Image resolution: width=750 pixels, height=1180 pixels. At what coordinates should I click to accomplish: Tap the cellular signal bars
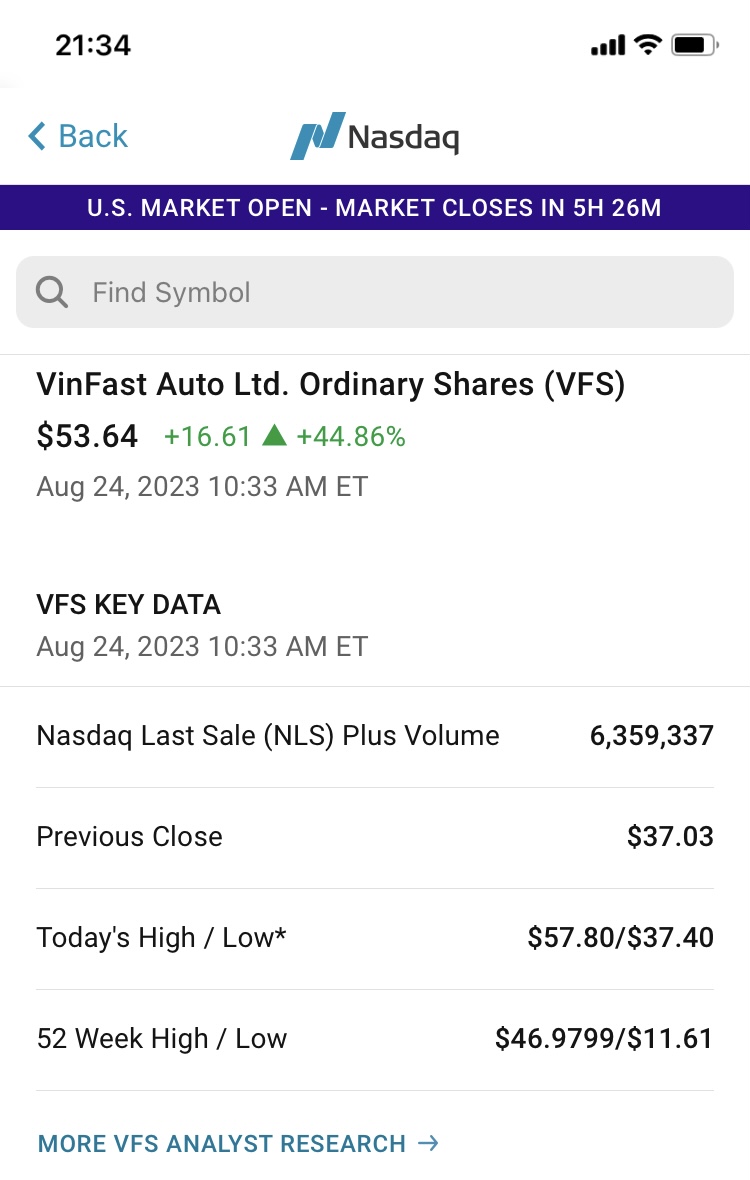tap(607, 46)
